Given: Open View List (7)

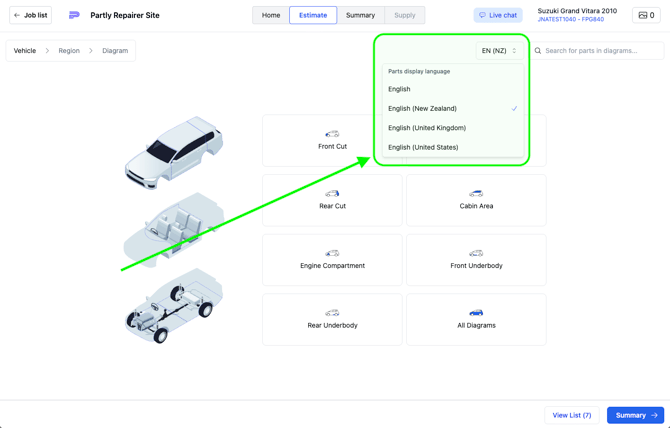Looking at the screenshot, I should point(571,415).
